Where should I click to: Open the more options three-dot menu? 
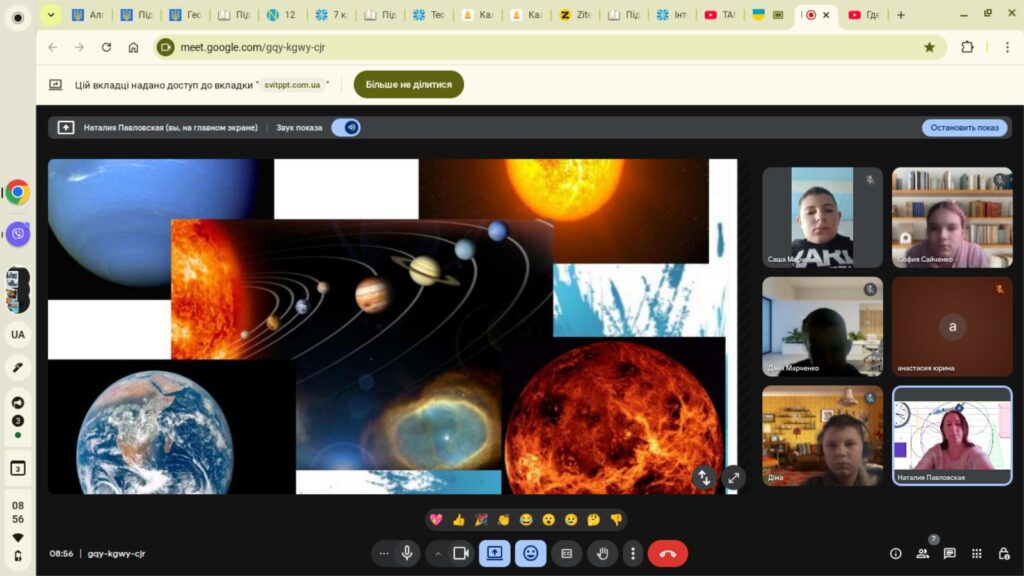632,553
